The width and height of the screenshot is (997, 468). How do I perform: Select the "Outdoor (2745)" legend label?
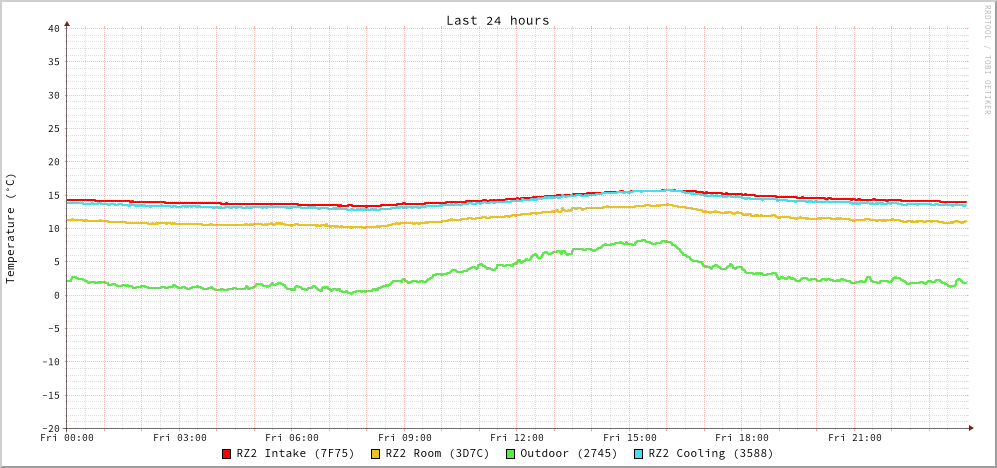point(568,453)
